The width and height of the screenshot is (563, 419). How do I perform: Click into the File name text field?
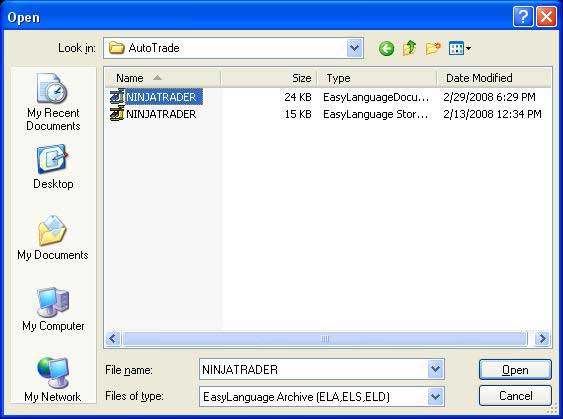coord(313,369)
